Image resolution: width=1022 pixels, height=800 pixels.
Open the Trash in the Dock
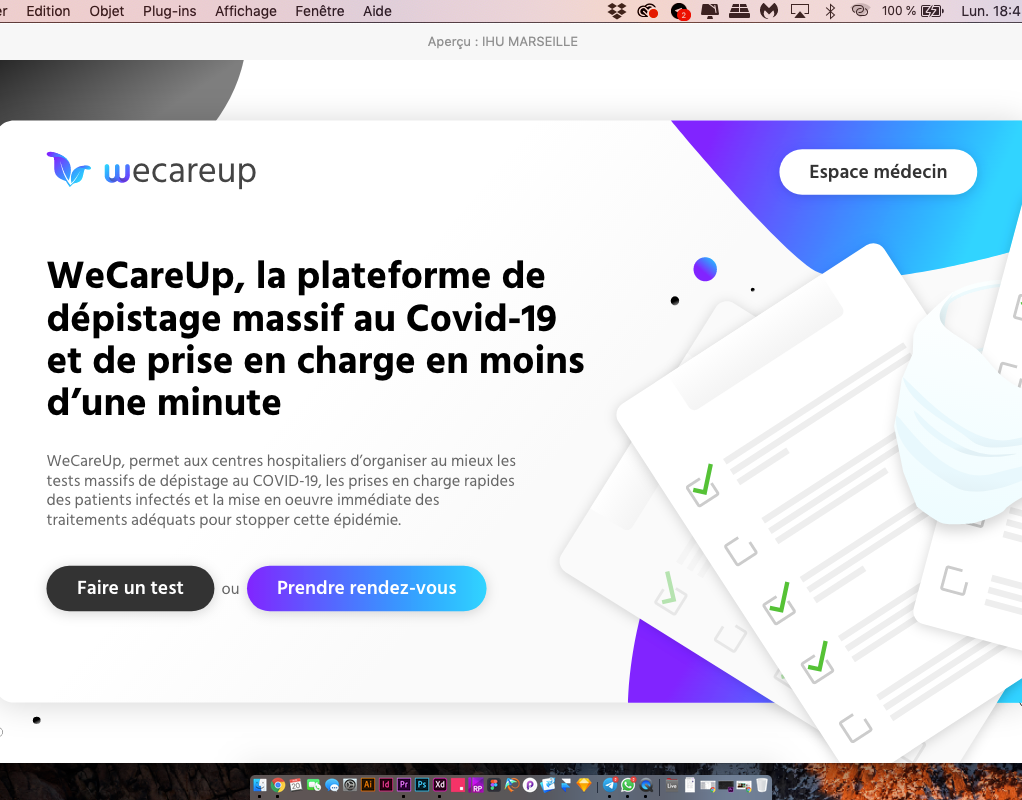762,785
